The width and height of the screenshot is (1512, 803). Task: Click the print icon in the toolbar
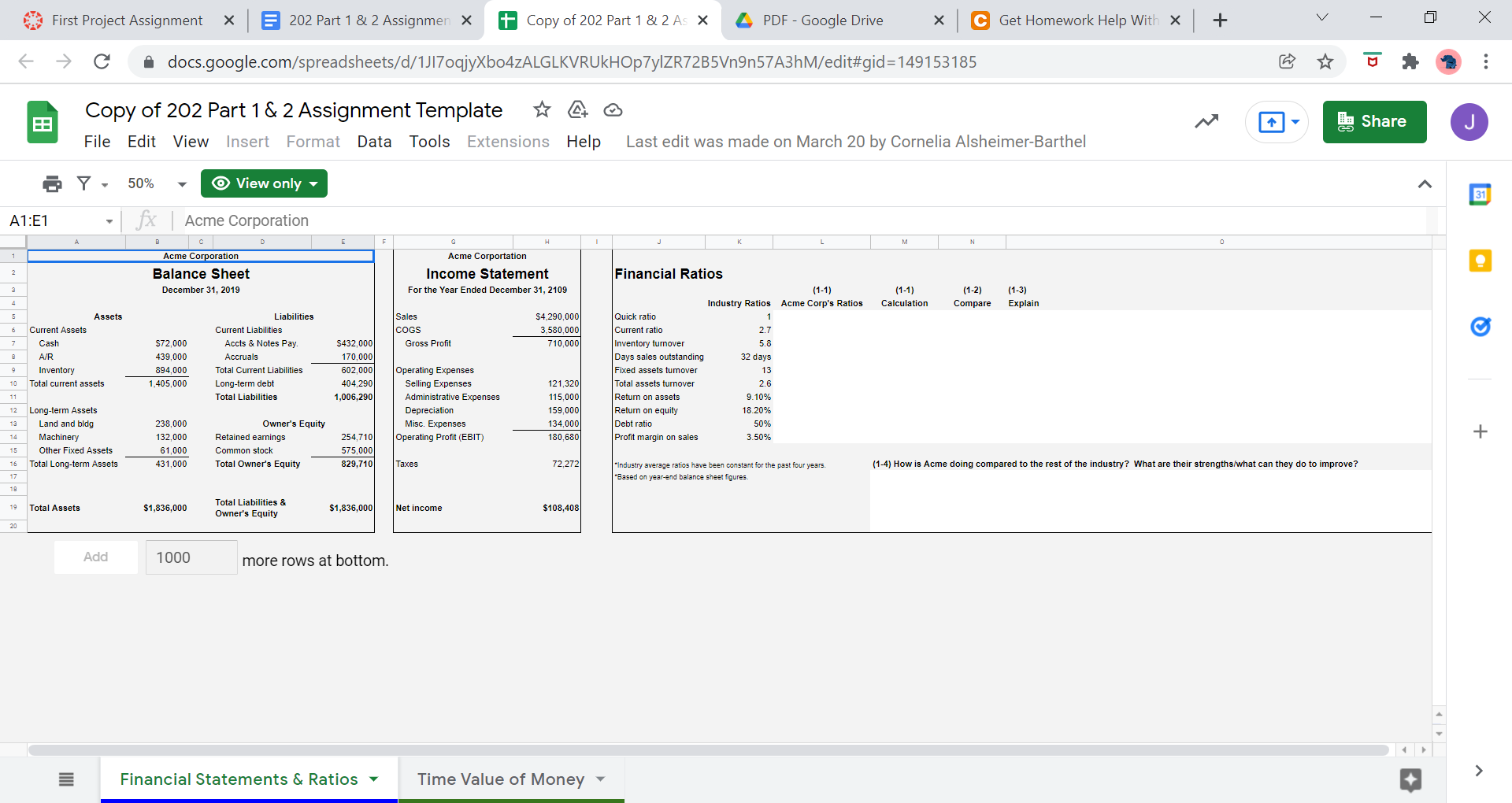pyautogui.click(x=51, y=183)
